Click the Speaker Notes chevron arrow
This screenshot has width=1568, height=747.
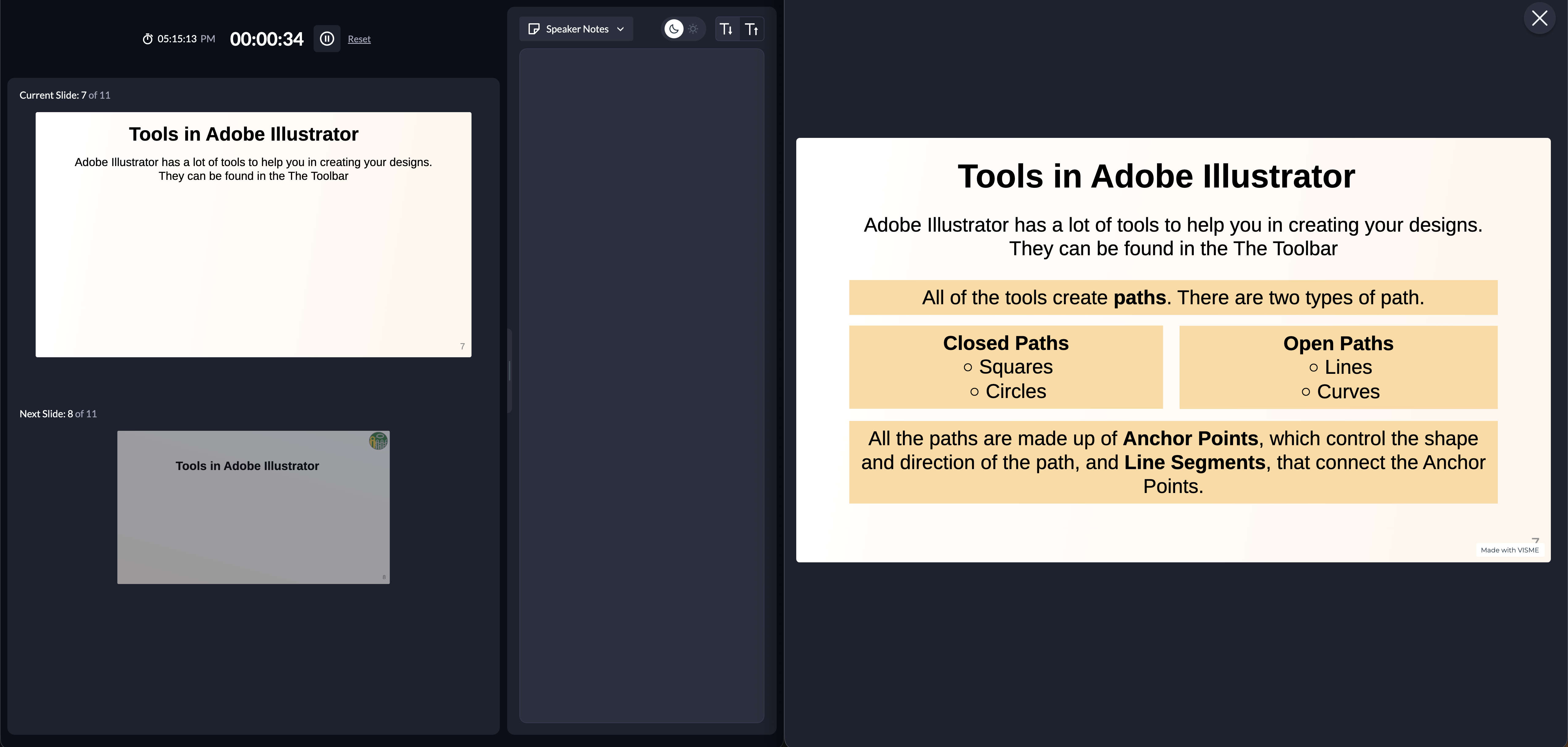[x=620, y=28]
